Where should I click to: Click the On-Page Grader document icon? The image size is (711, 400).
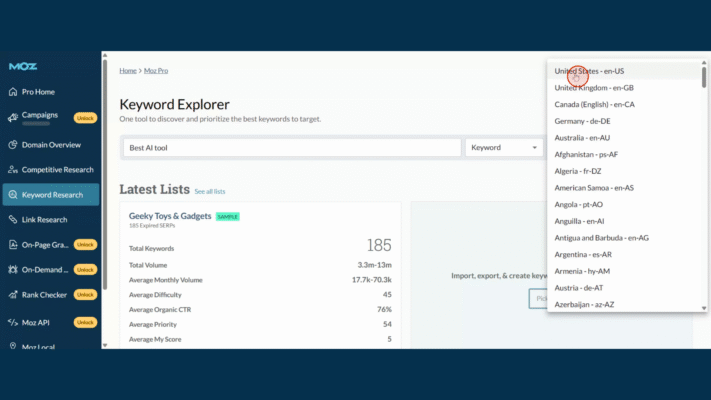pyautogui.click(x=13, y=244)
